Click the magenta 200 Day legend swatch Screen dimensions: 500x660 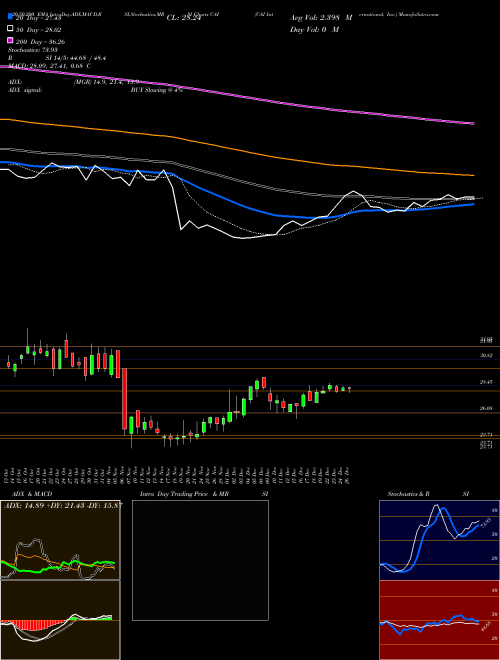point(10,41)
